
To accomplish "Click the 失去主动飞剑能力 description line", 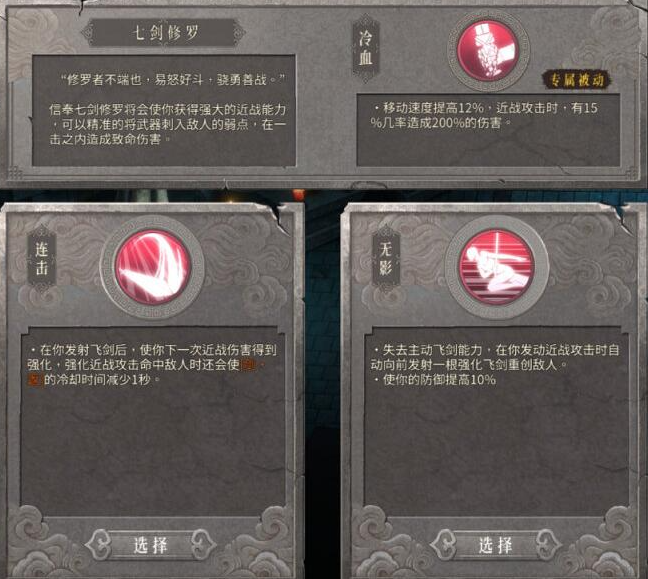I will pos(495,357).
